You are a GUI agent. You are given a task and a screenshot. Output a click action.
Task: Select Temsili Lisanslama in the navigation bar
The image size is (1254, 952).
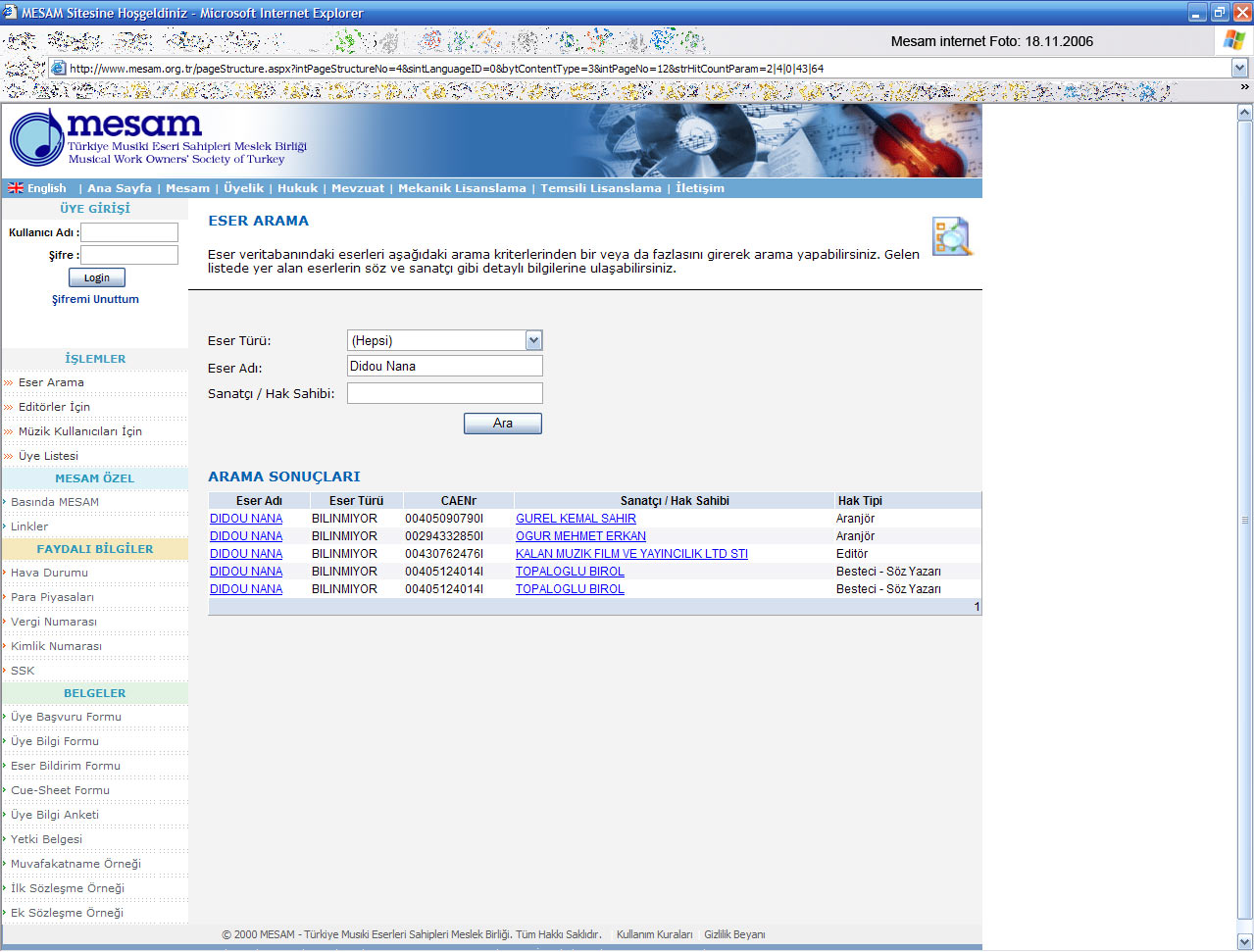click(x=601, y=188)
